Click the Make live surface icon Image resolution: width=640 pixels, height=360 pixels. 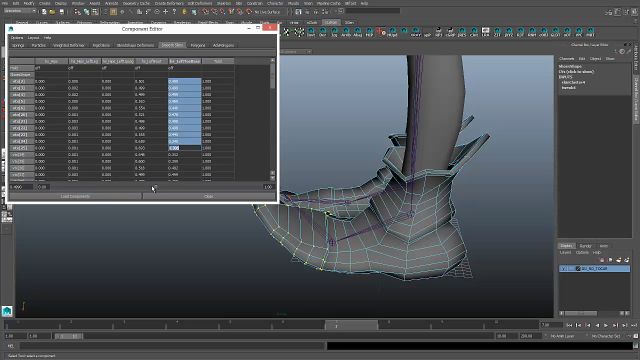click(x=249, y=12)
